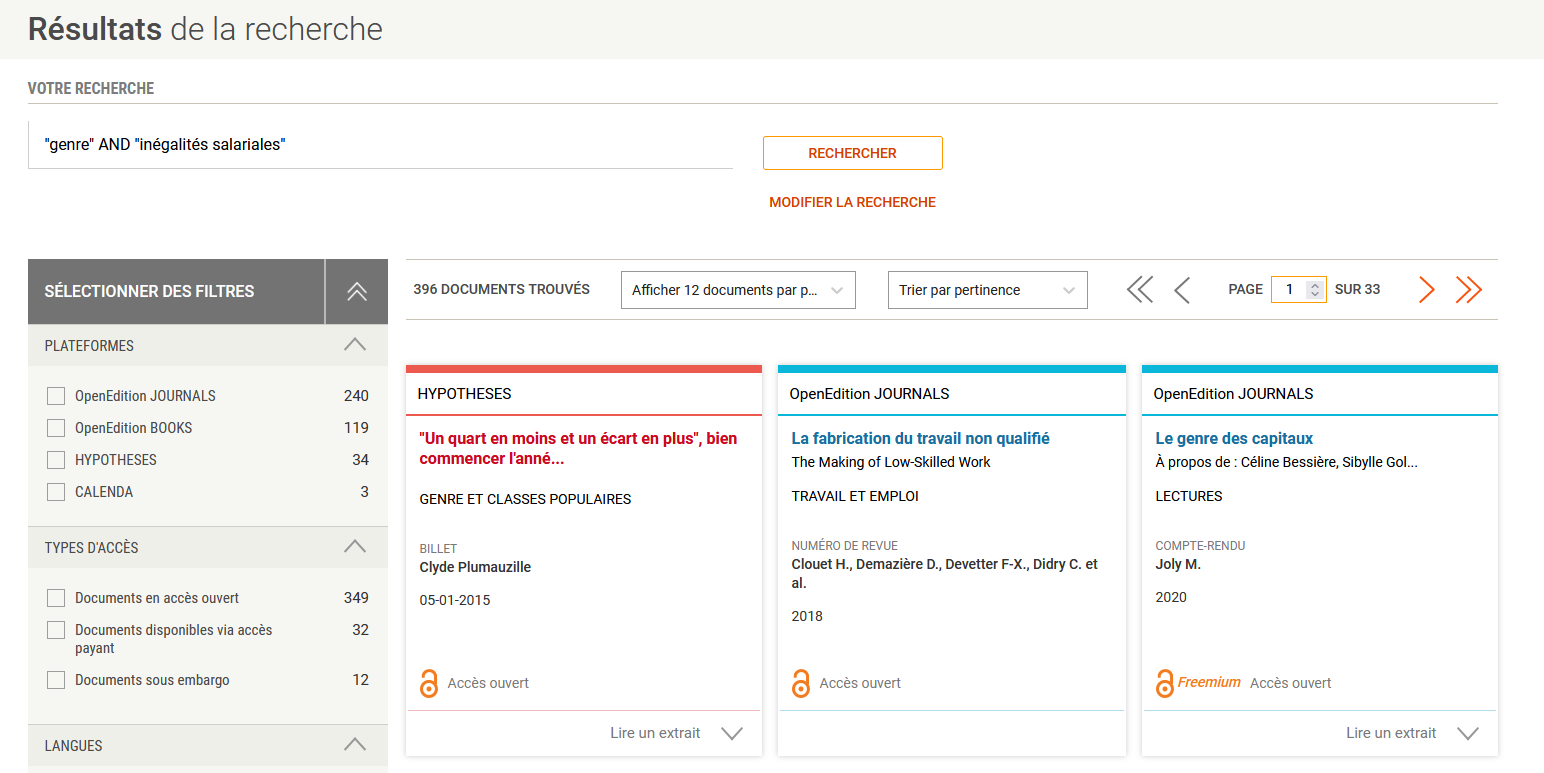
Task: Click date 05-01-2015
Action: [x=455, y=600]
